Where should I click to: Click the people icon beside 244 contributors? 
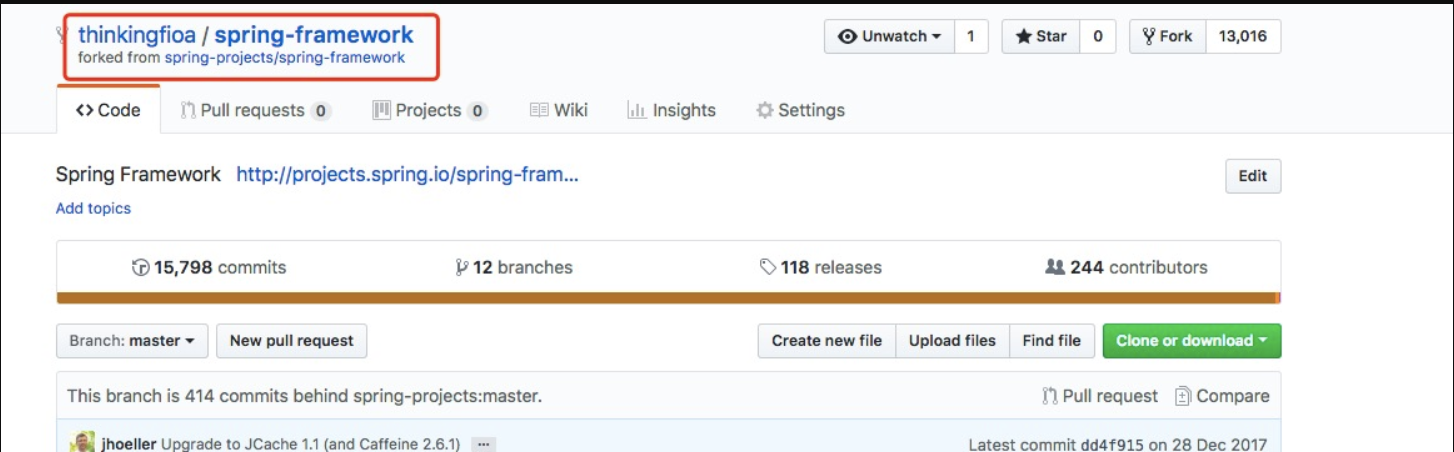[x=1054, y=267]
